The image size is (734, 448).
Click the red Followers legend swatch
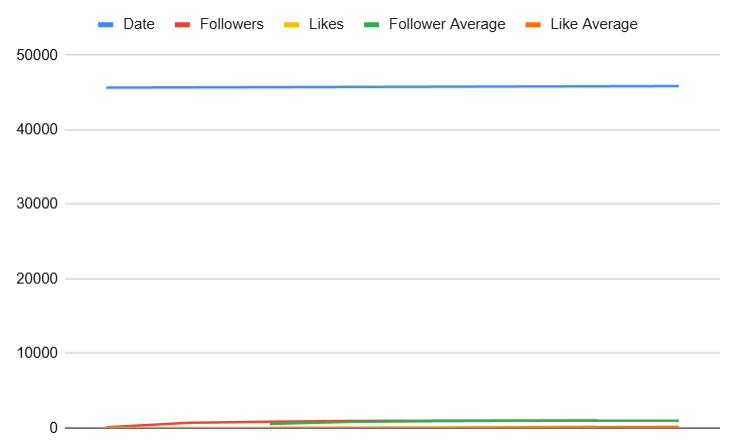point(182,24)
